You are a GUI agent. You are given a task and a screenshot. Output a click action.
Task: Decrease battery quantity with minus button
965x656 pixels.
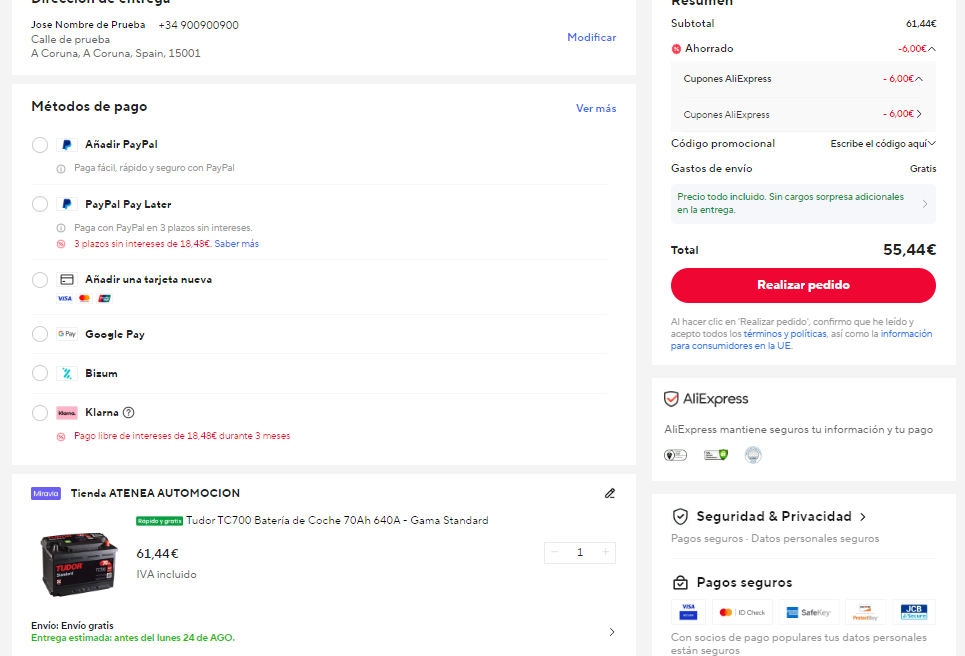click(x=555, y=552)
